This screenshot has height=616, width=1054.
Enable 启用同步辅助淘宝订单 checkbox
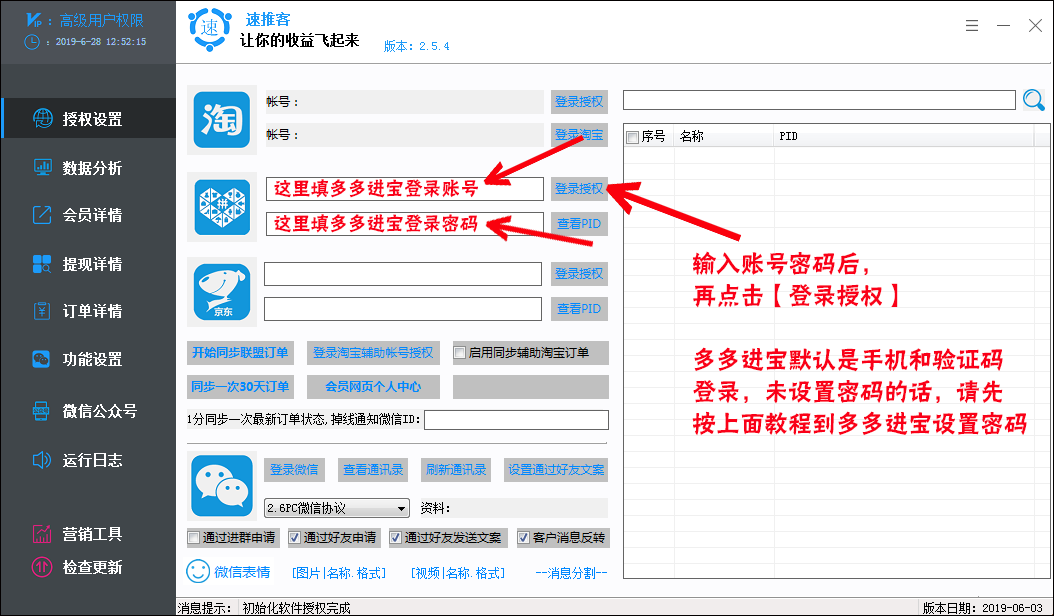pyautogui.click(x=460, y=352)
